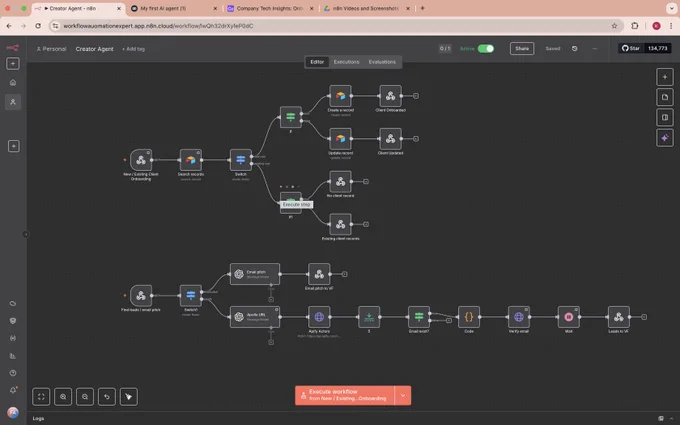Open the workflow three-dots options menu

click(x=595, y=49)
